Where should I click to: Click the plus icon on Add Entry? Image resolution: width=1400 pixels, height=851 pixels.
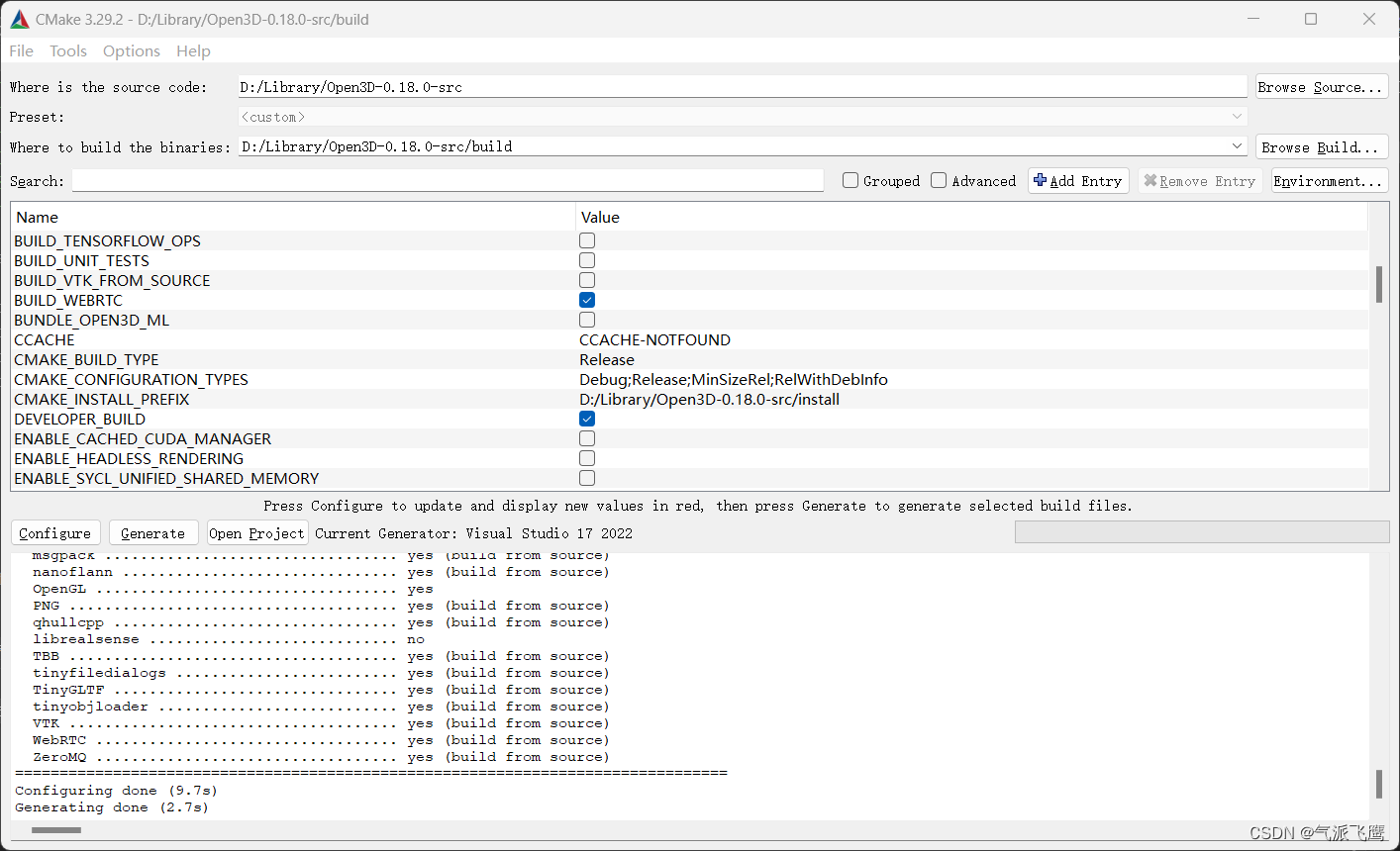[1040, 180]
